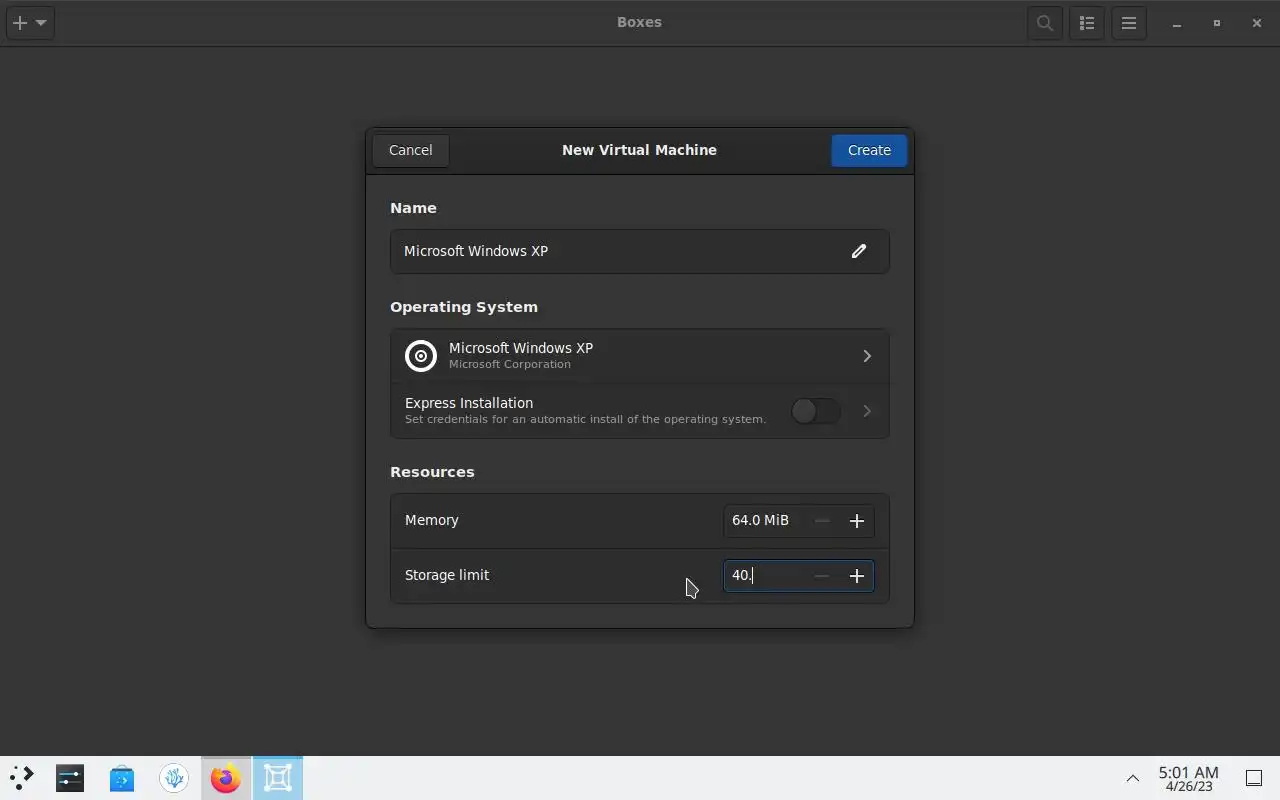Toggle the Express Installation switch

pos(815,411)
